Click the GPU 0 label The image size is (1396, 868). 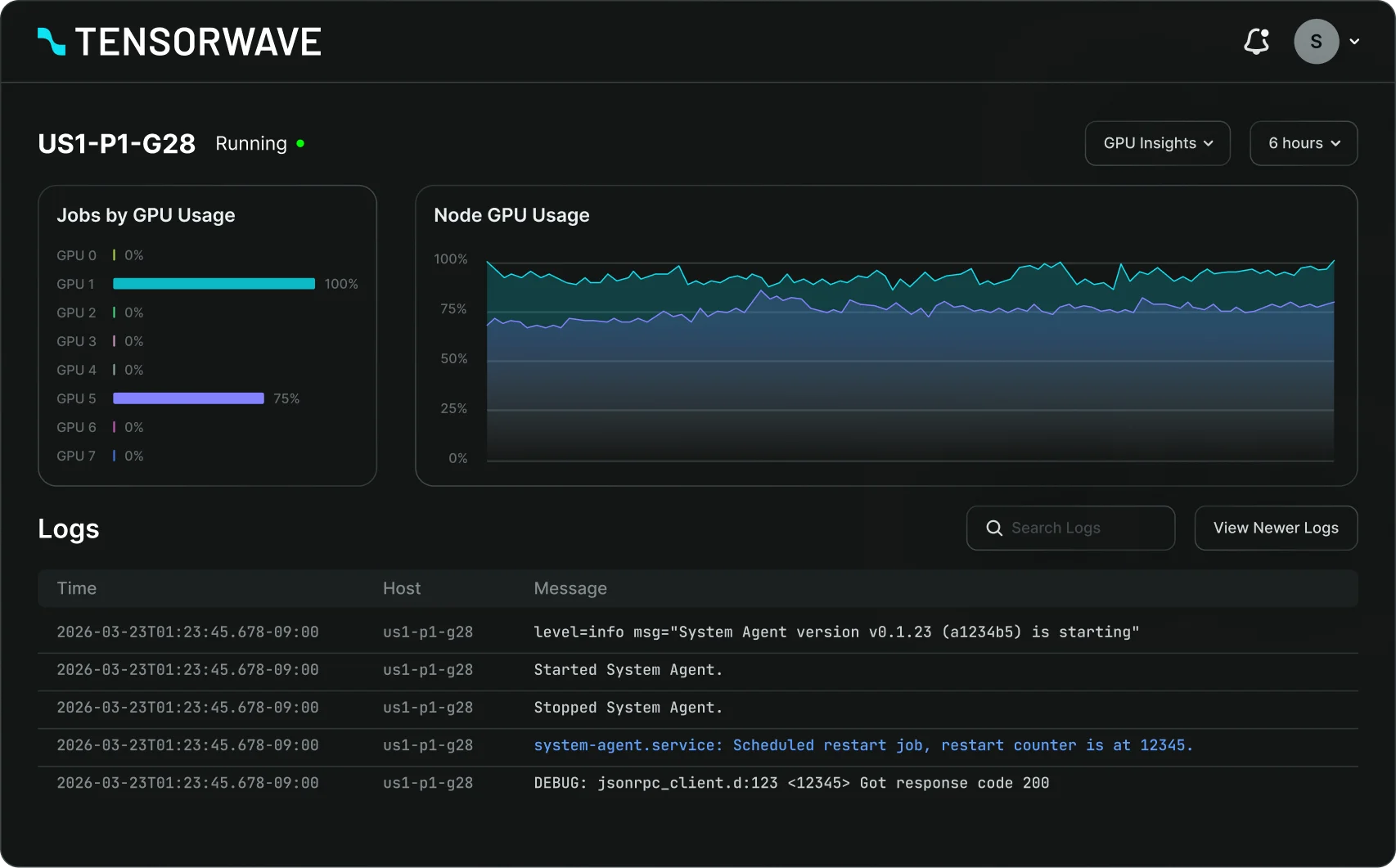pyautogui.click(x=76, y=255)
